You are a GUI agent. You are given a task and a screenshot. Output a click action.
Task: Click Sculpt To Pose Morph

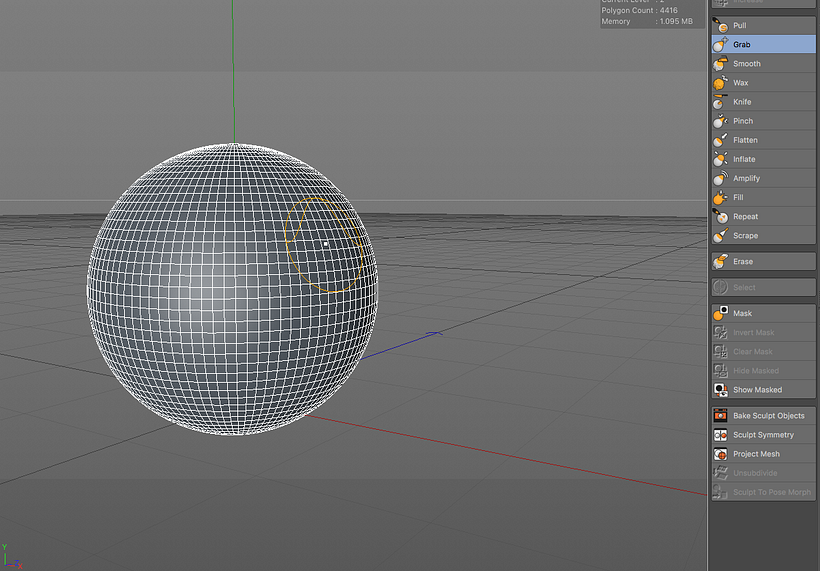coord(763,492)
